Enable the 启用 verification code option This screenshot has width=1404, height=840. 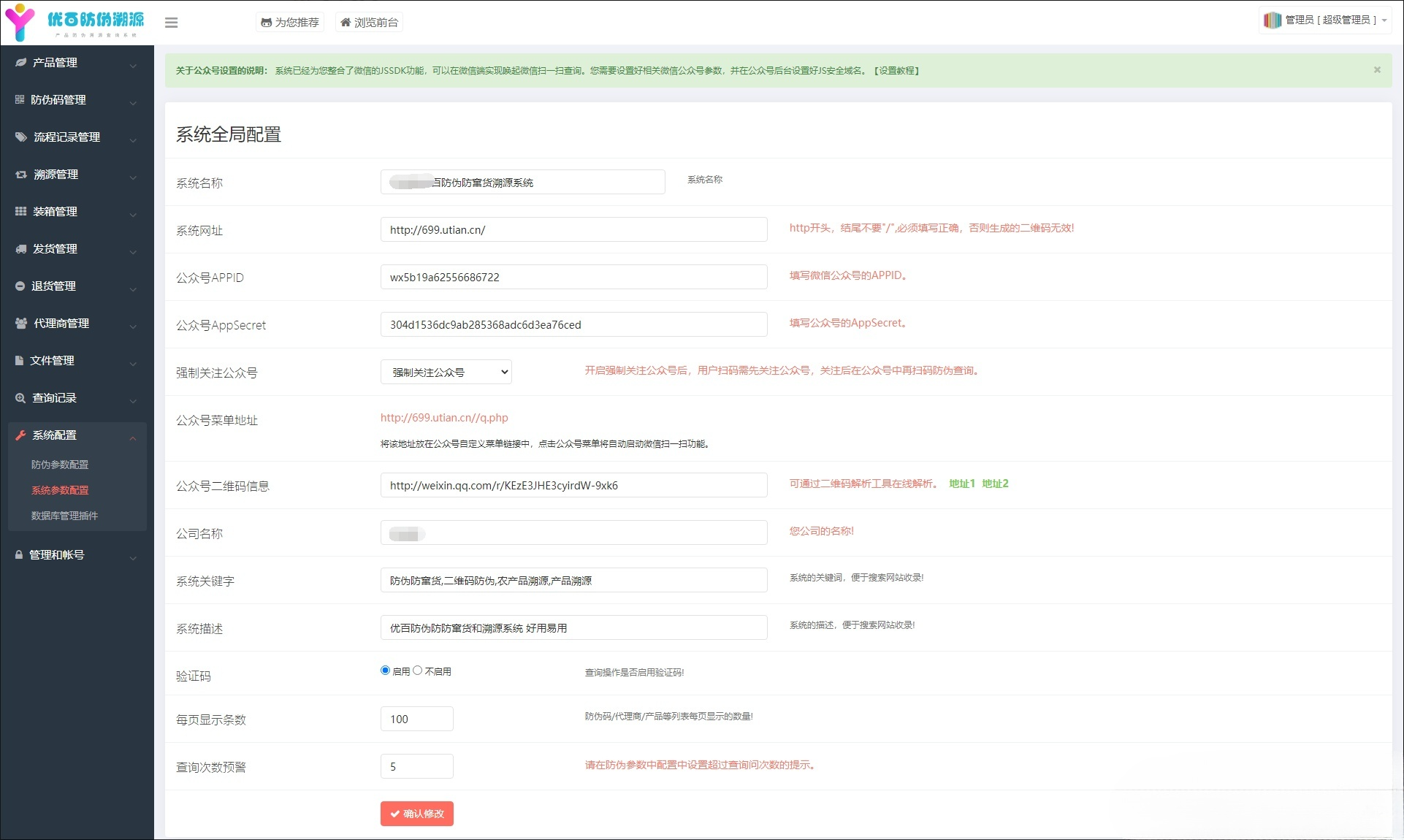click(x=384, y=670)
